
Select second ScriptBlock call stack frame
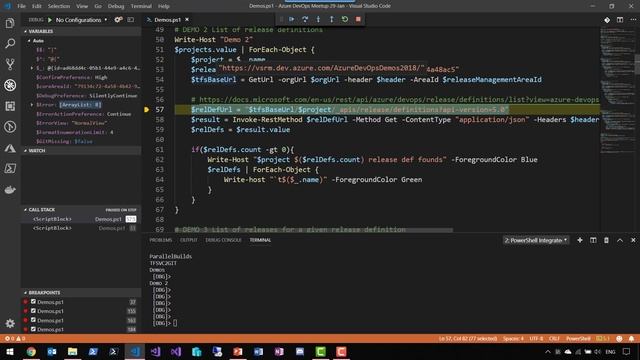point(81,228)
